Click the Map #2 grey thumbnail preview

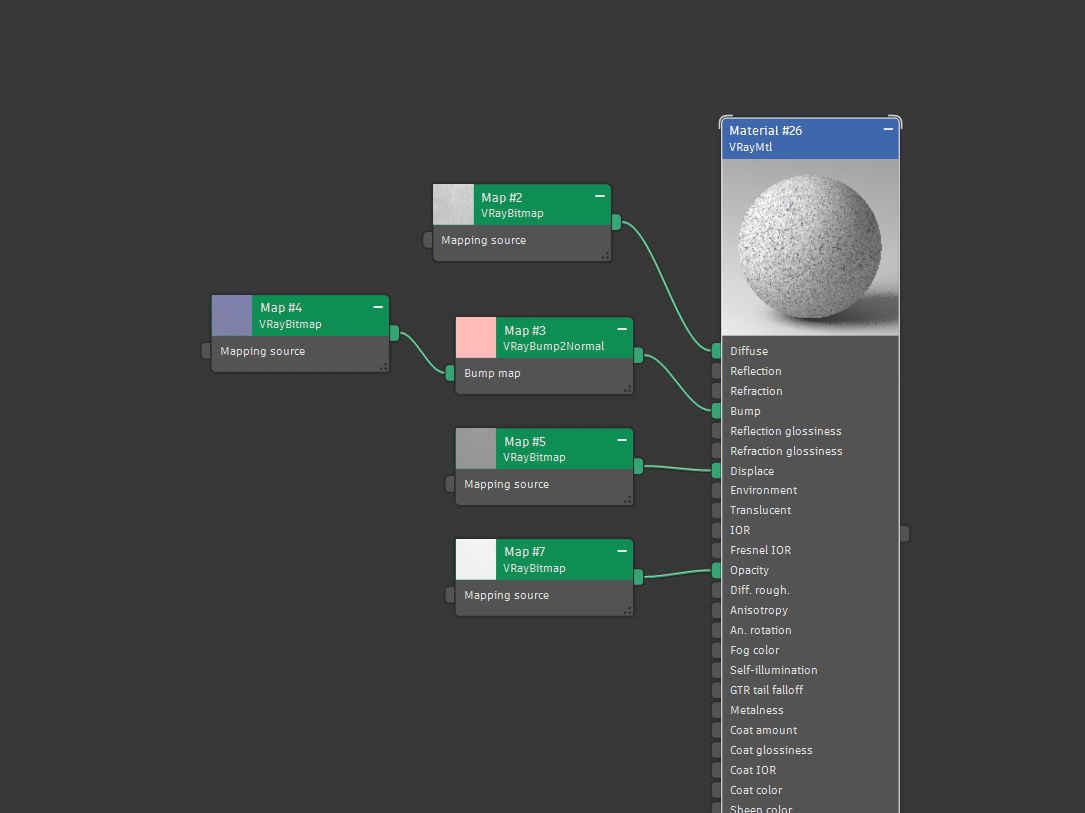point(453,204)
